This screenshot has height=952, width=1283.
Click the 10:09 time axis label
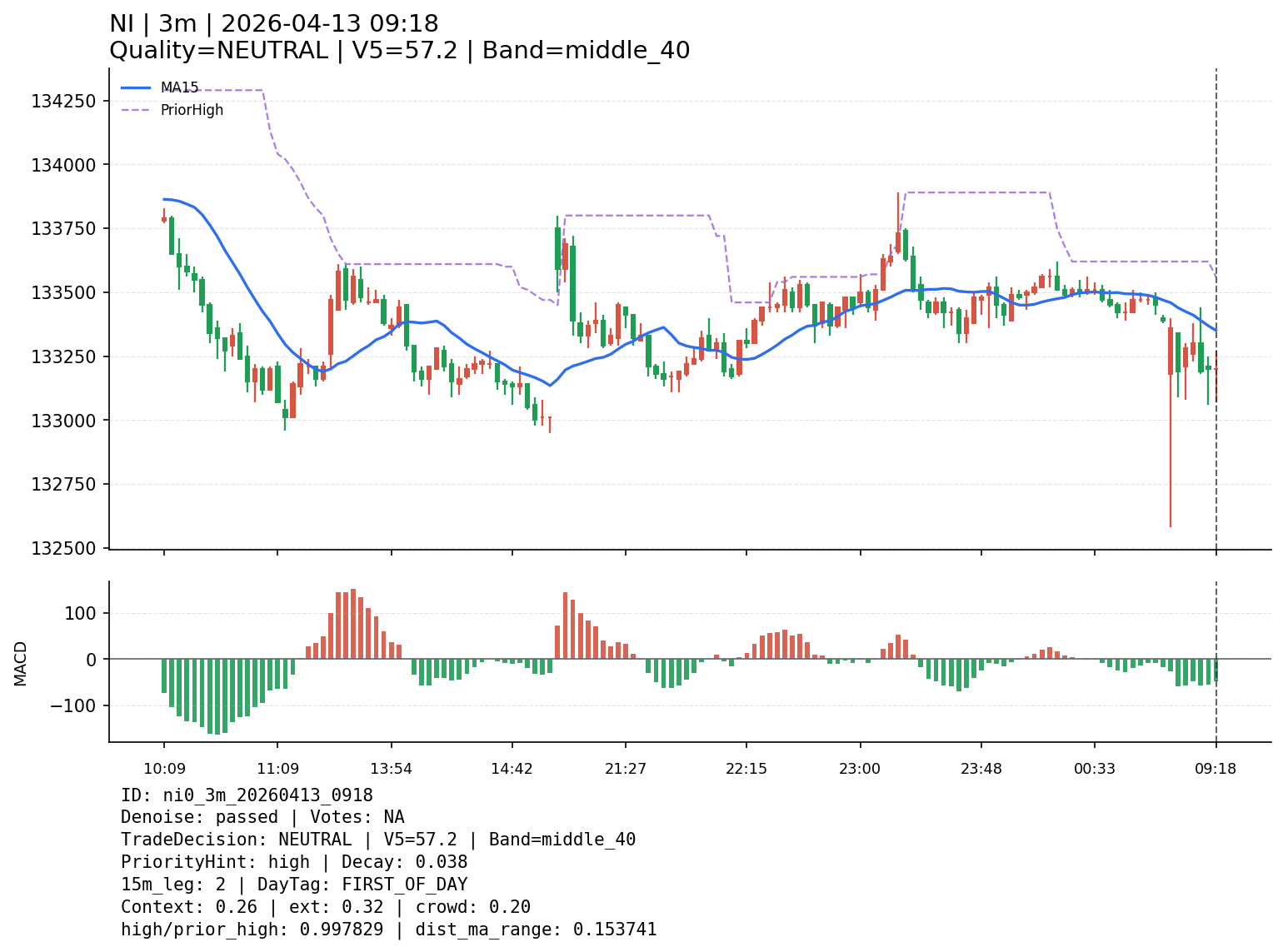(x=163, y=769)
